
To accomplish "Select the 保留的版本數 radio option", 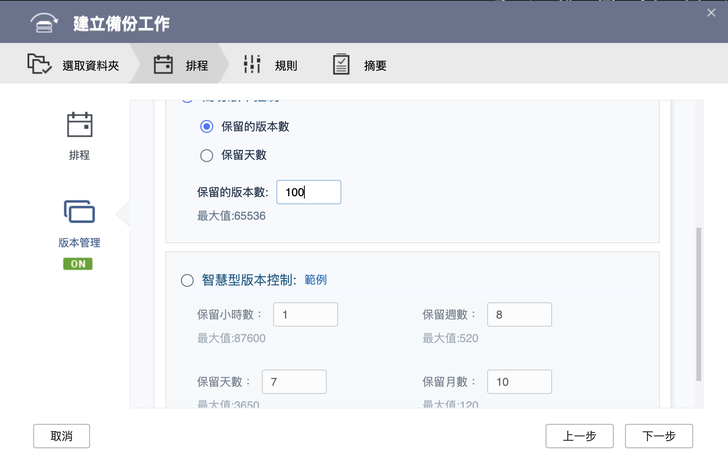I will (207, 127).
